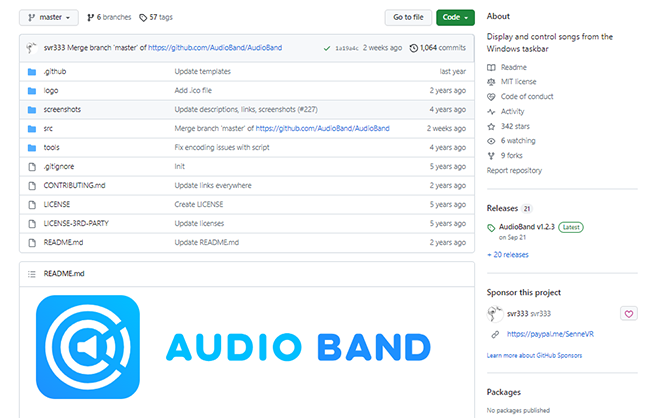This screenshot has width=650, height=418.
Task: Open commit 'Update descriptions, links, screenshots (#227)'
Action: click(246, 109)
